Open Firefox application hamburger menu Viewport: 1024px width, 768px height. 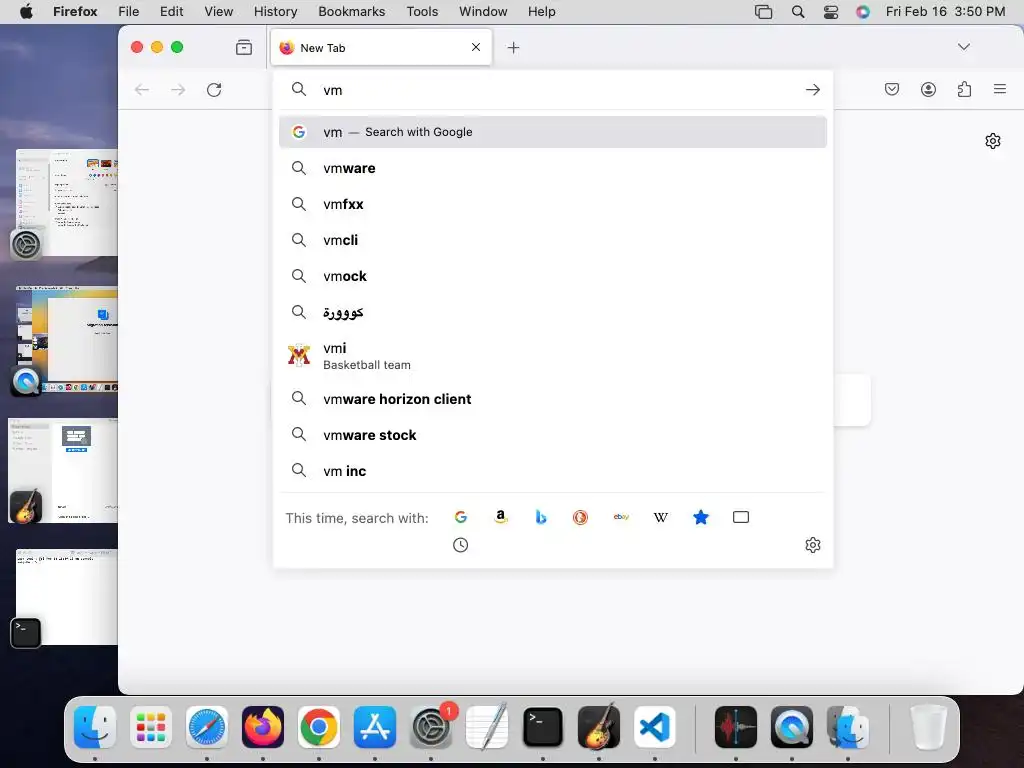tap(1000, 89)
